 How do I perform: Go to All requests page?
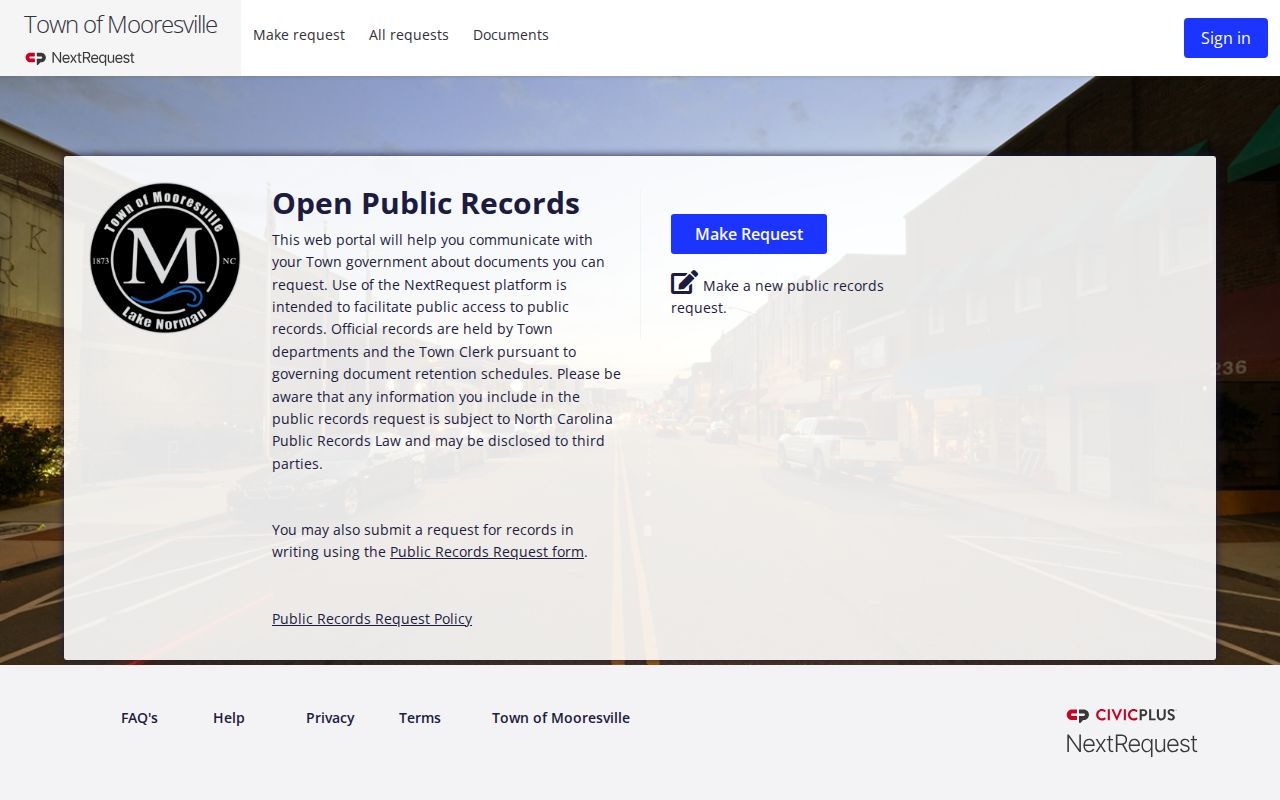click(409, 35)
